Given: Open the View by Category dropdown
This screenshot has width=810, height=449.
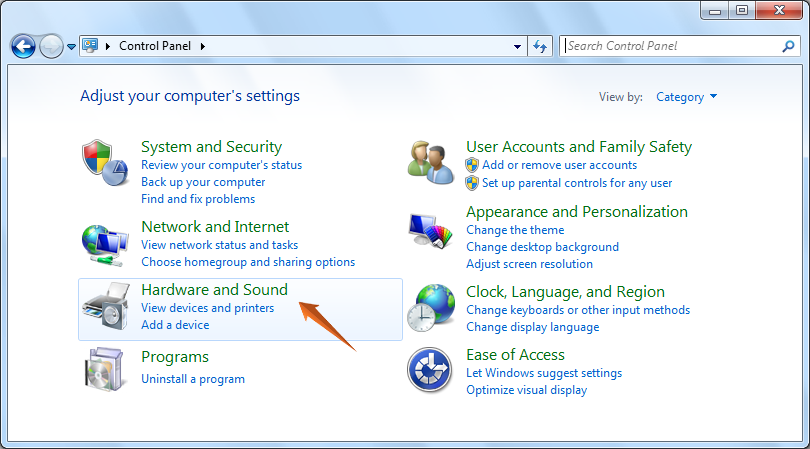Looking at the screenshot, I should click(687, 97).
